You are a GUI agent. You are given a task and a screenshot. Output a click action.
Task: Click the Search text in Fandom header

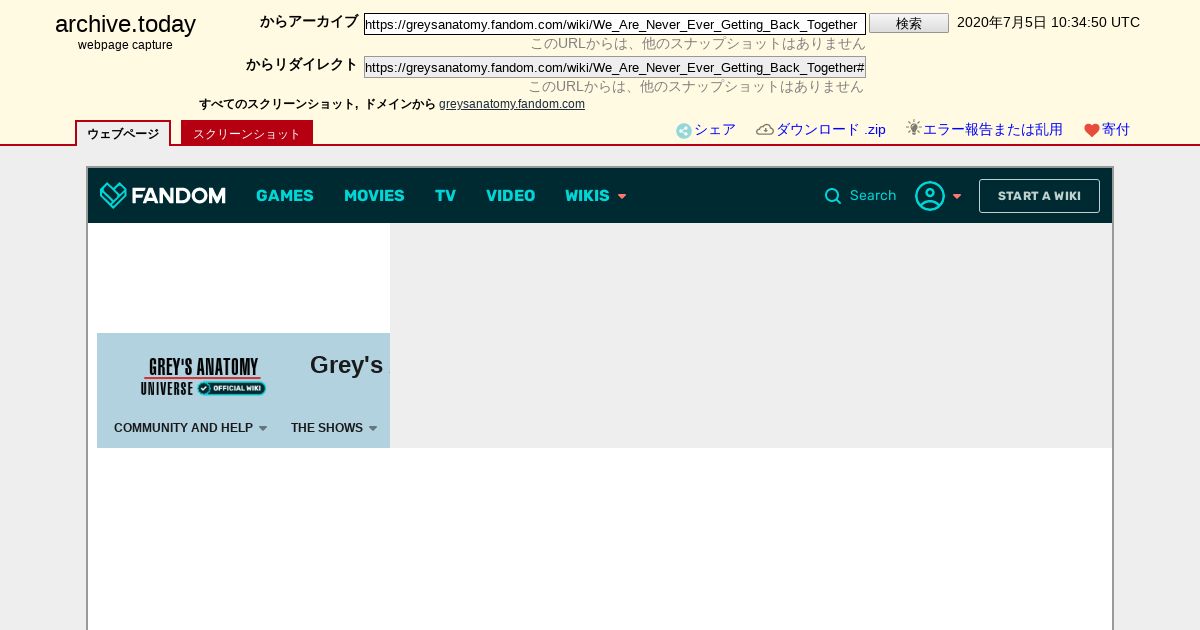tap(873, 196)
